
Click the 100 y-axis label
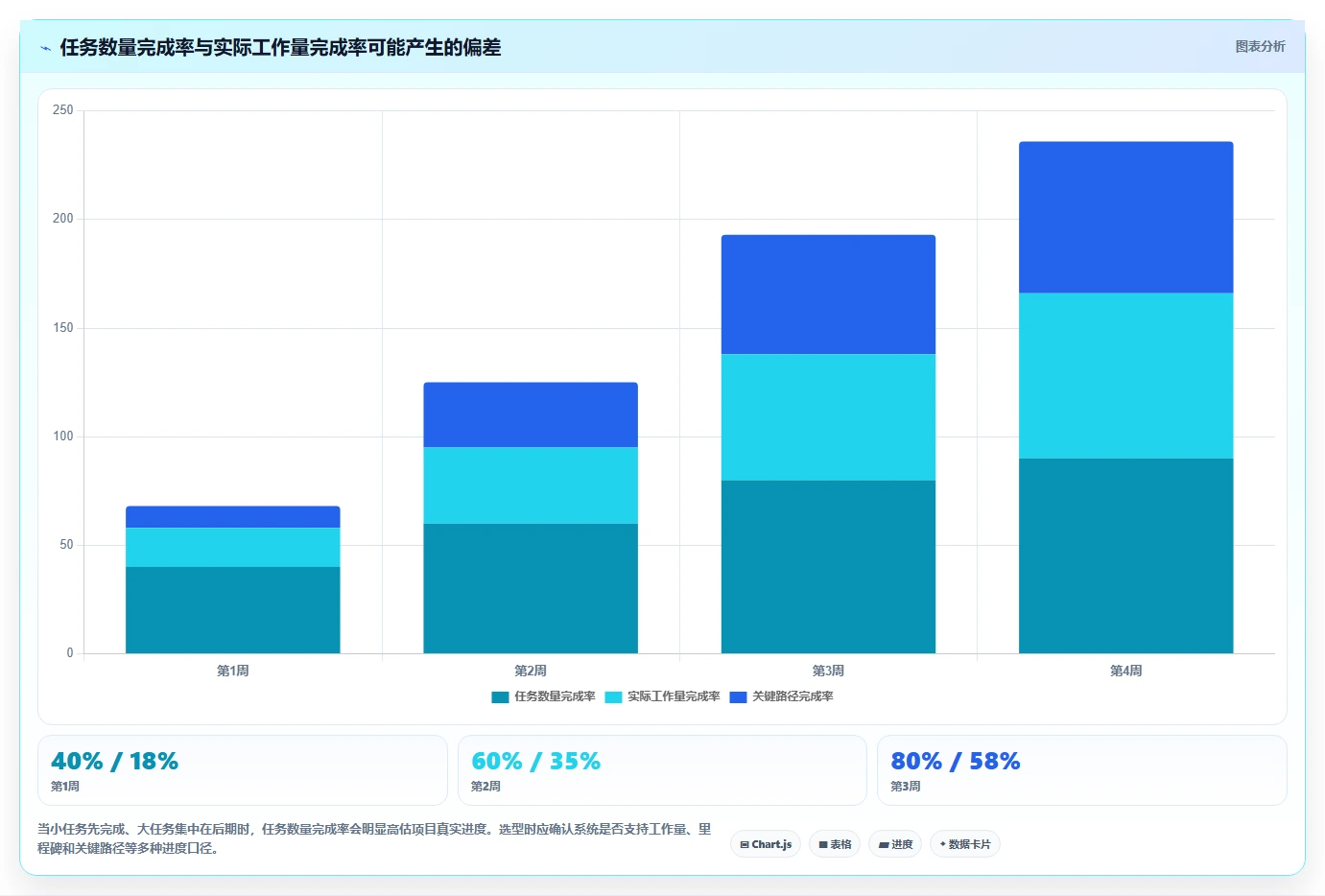pyautogui.click(x=63, y=436)
